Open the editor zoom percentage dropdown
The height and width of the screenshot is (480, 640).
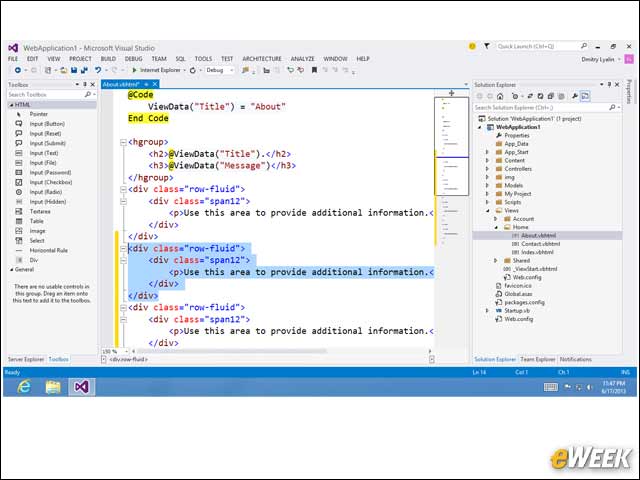(x=127, y=351)
